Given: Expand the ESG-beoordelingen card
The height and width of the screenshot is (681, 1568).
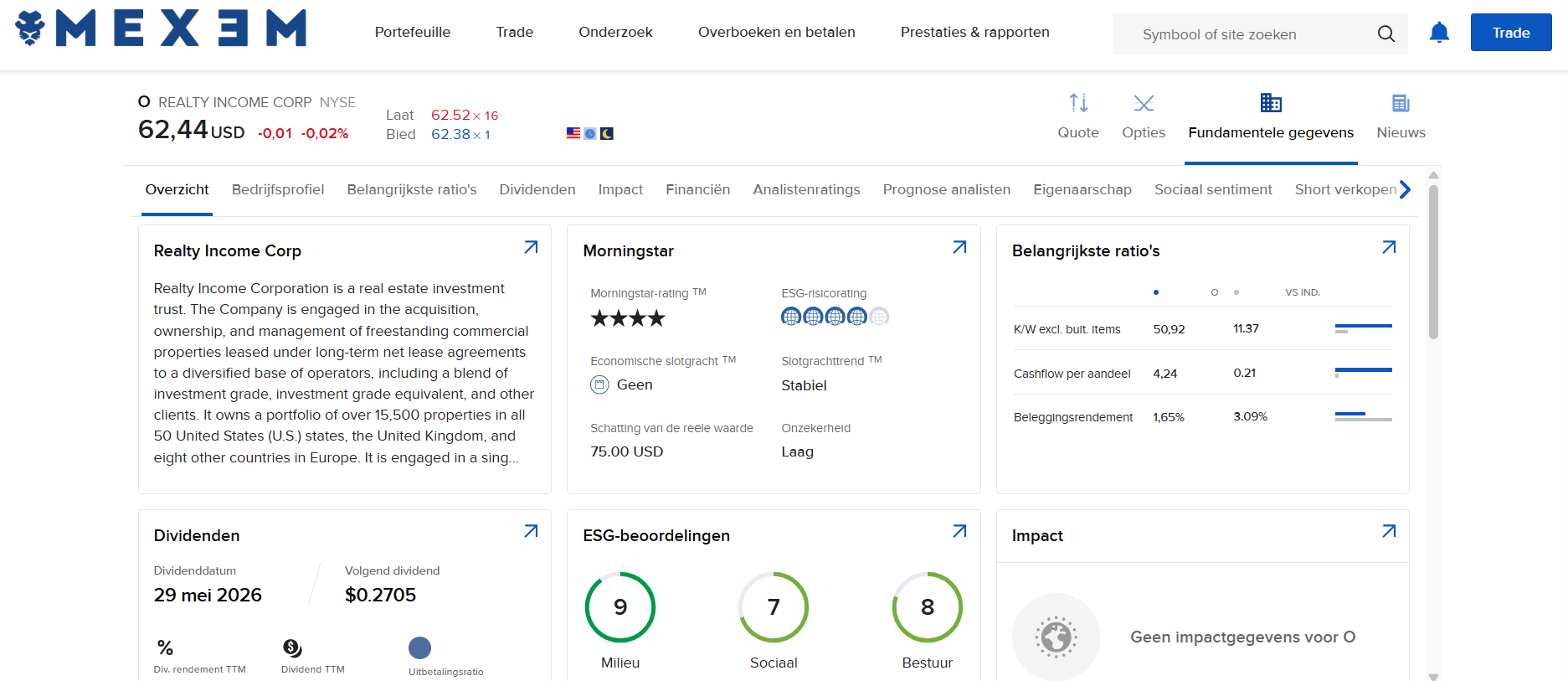Looking at the screenshot, I should pyautogui.click(x=959, y=531).
